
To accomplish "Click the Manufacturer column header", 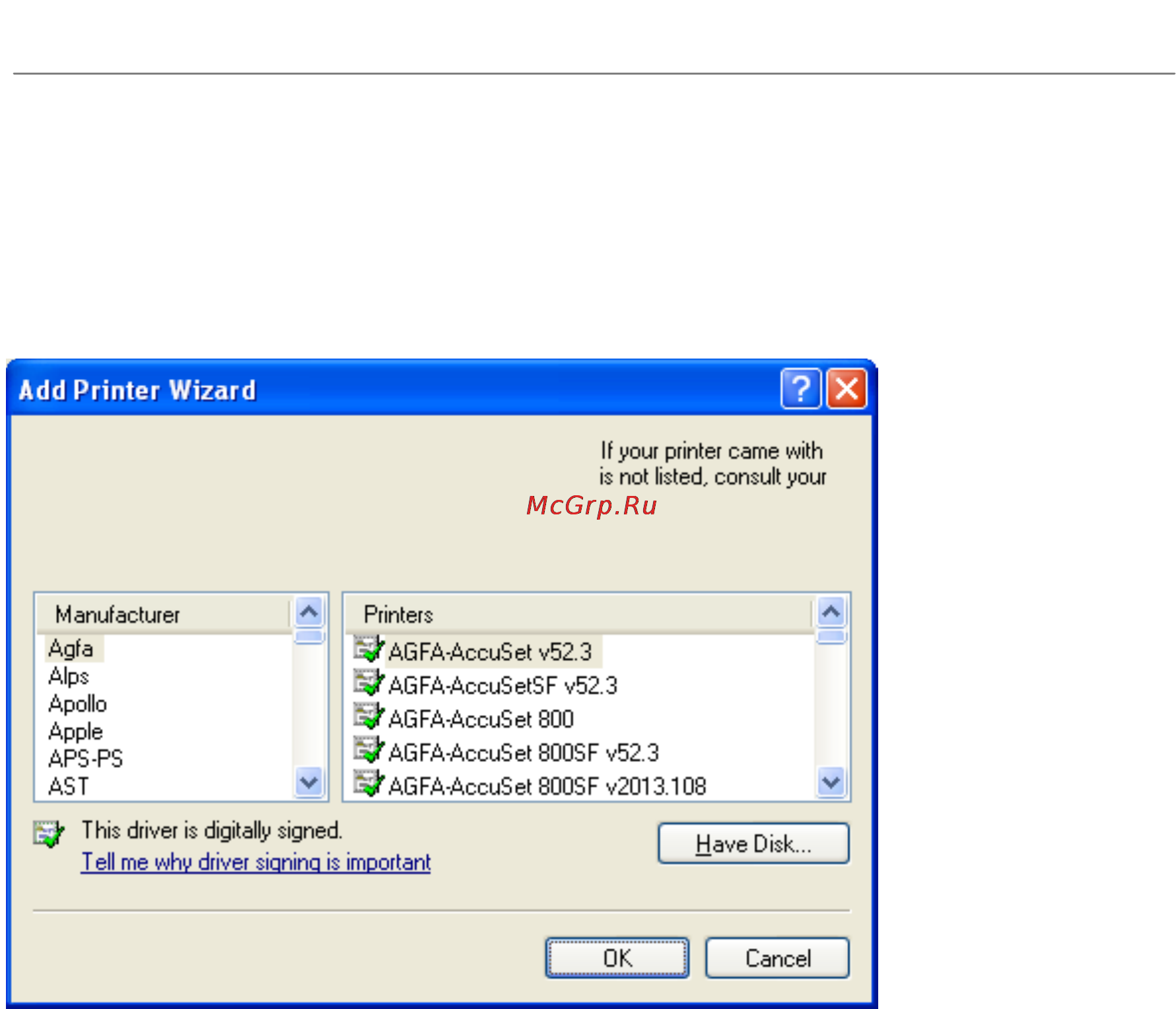I will pos(164,614).
